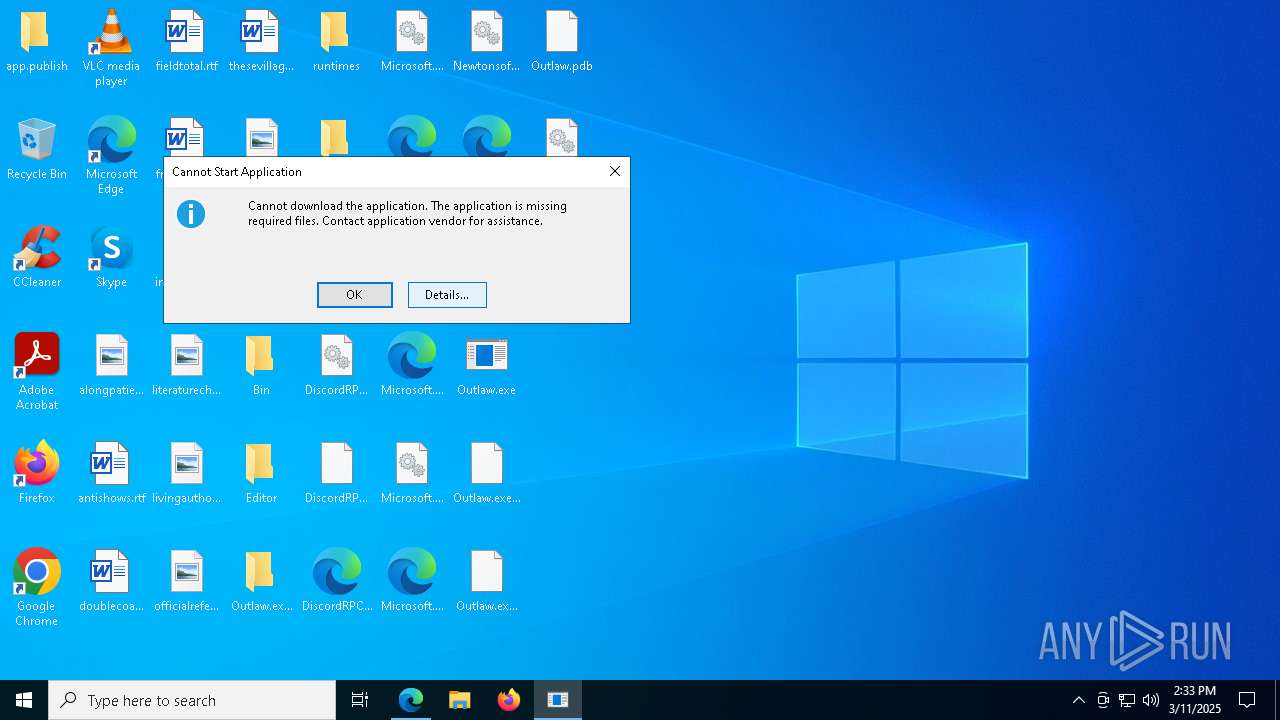Select the DiscordRPC... file with Edge icon
The width and height of the screenshot is (1280, 720).
pos(336,582)
